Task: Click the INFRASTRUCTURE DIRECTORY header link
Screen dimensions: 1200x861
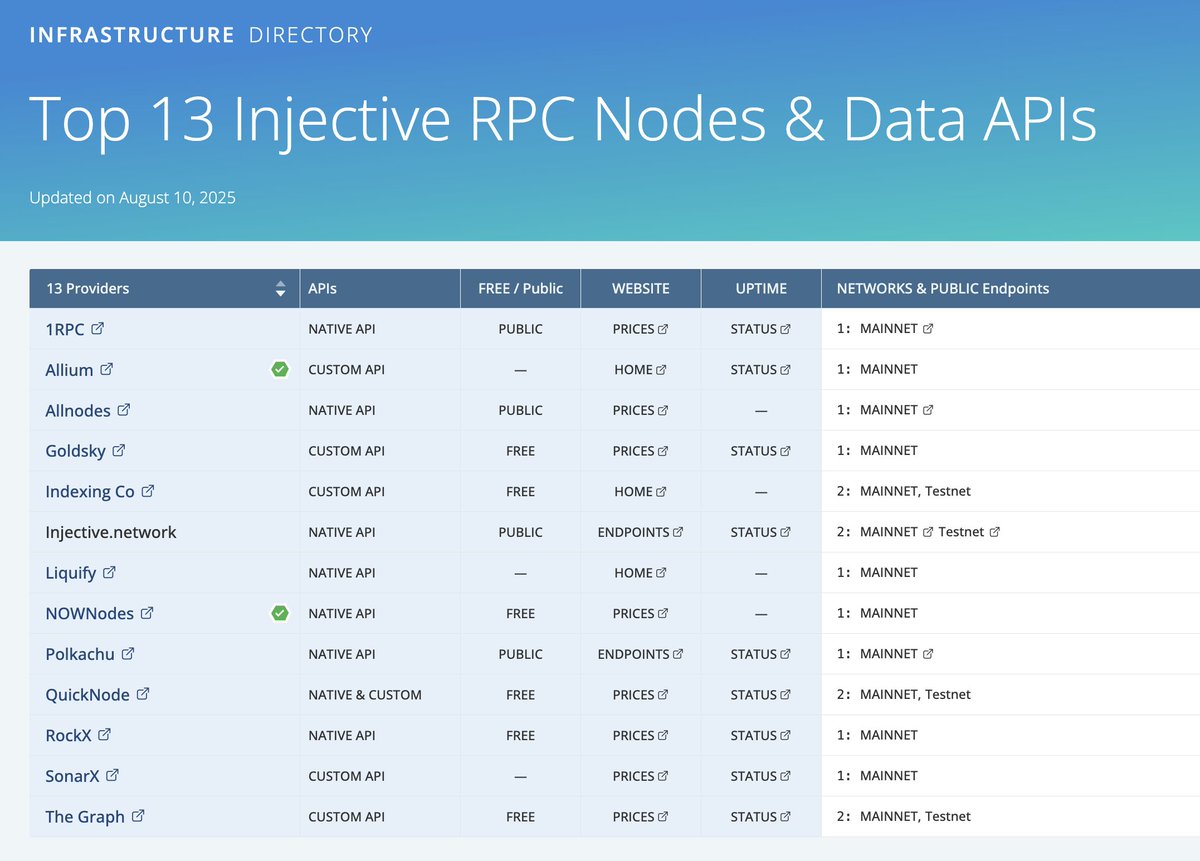Action: click(201, 35)
